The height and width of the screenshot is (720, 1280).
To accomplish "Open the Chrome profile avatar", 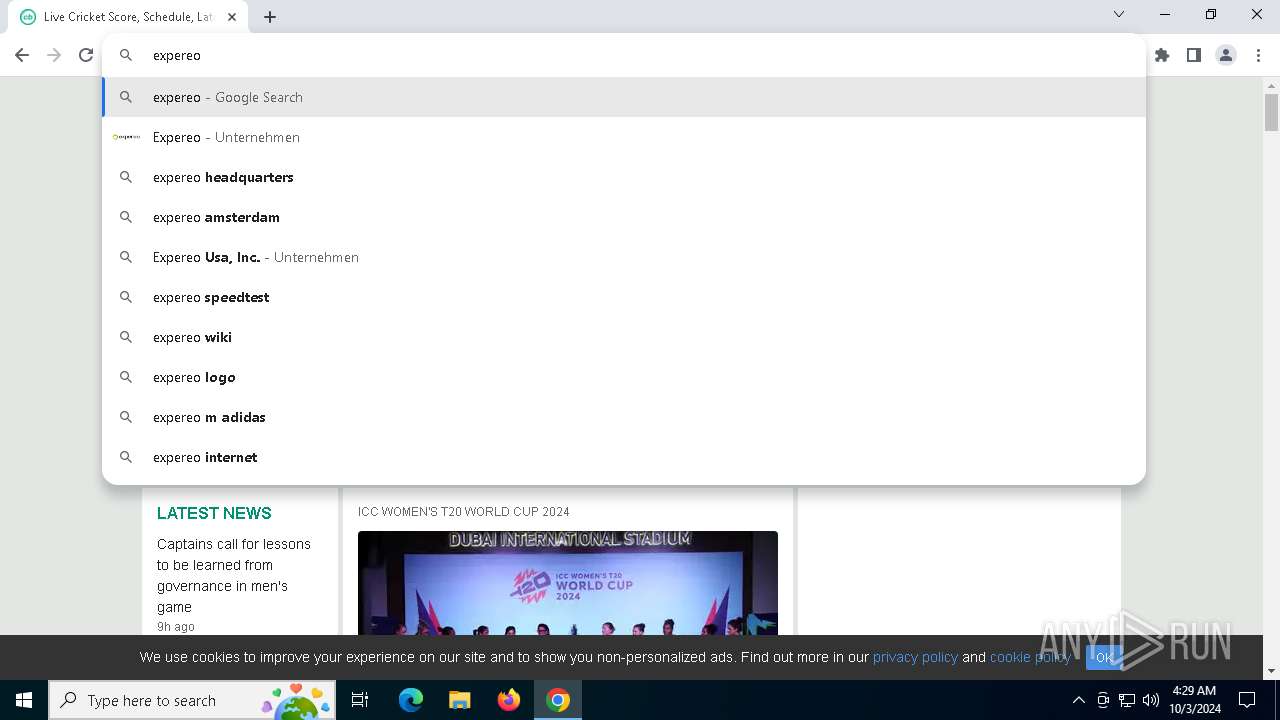I will click(1226, 55).
